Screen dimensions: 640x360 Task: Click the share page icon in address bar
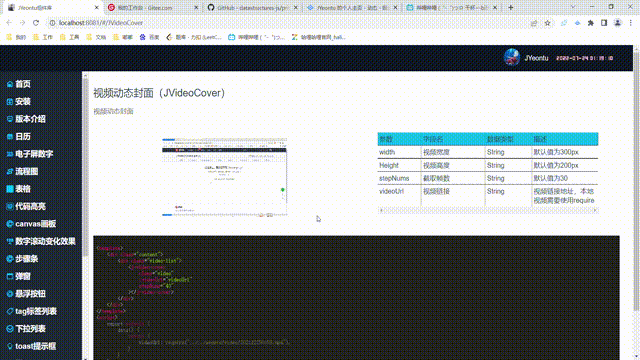[x=534, y=23]
